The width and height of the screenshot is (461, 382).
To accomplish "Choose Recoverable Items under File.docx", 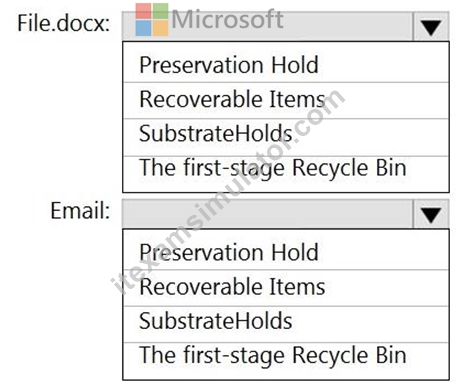I will click(286, 100).
